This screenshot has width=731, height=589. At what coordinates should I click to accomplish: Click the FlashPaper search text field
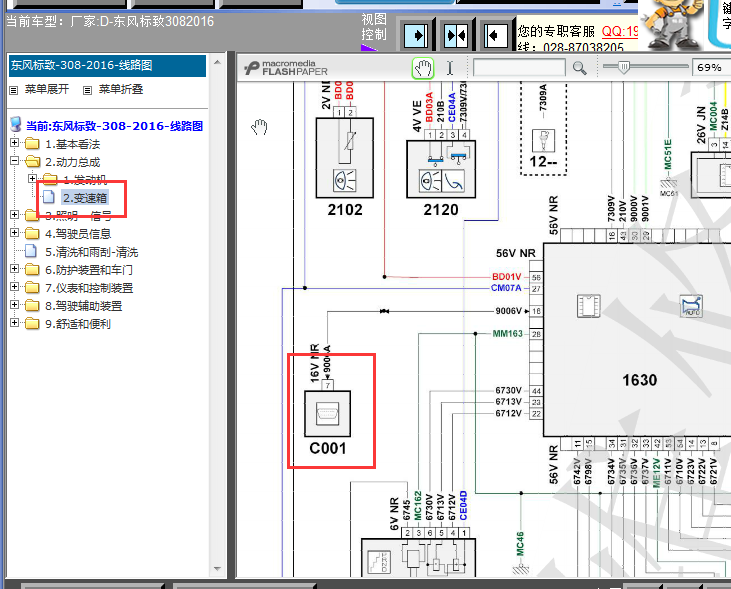coord(519,68)
